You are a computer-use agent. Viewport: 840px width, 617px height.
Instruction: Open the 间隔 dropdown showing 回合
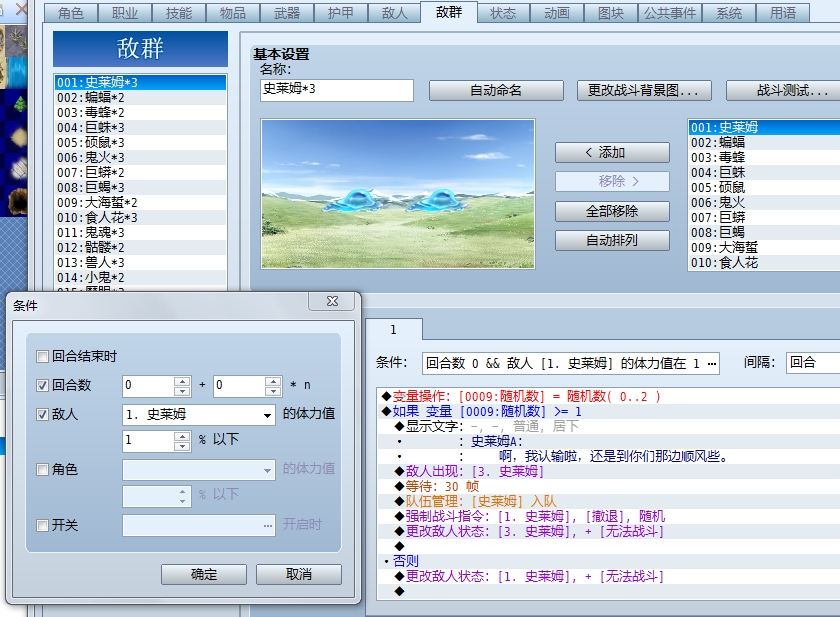813,363
